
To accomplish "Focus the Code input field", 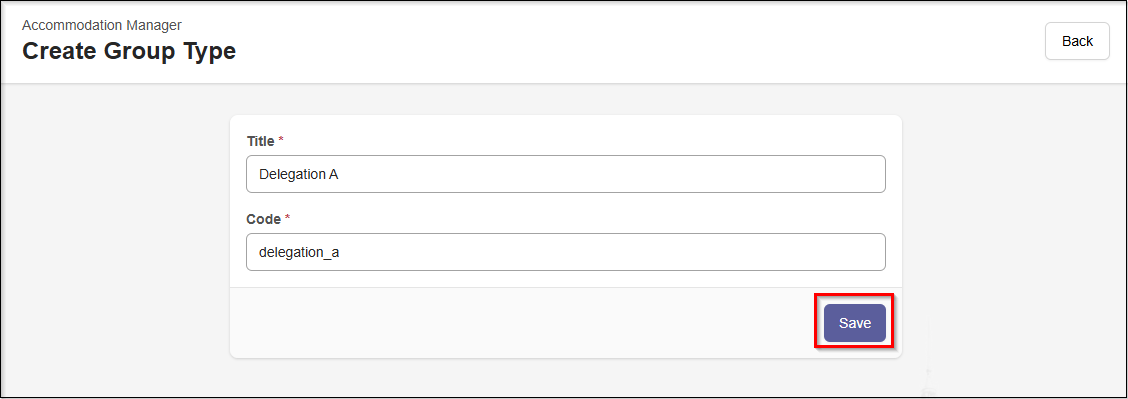I will [565, 252].
